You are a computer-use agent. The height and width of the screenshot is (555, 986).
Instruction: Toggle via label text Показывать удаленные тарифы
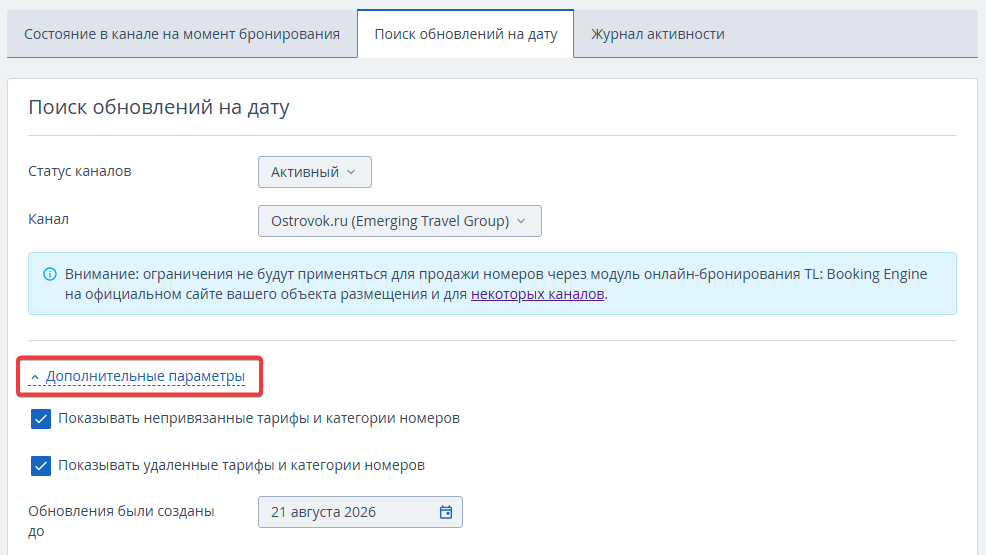click(241, 465)
